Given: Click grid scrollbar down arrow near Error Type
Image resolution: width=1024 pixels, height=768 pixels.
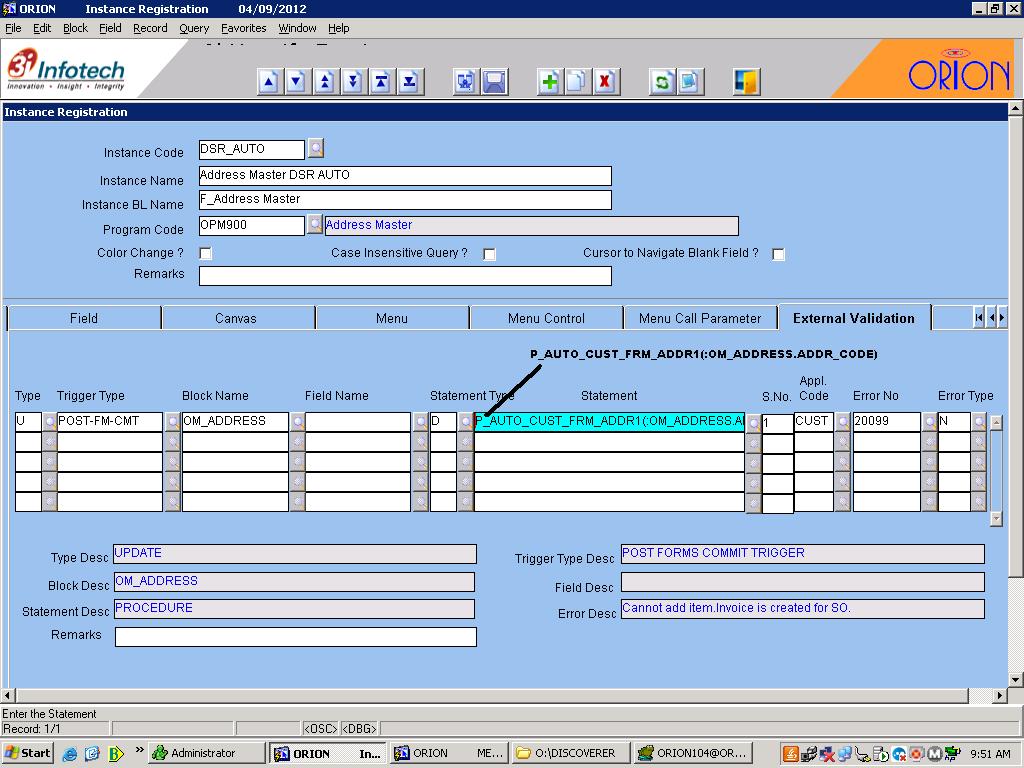Looking at the screenshot, I should point(996,519).
